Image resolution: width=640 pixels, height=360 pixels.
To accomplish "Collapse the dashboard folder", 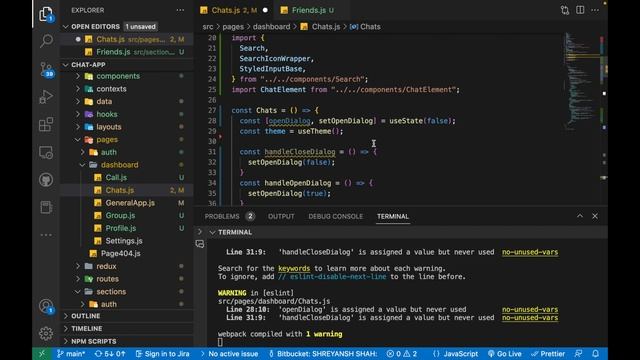I will (127, 165).
